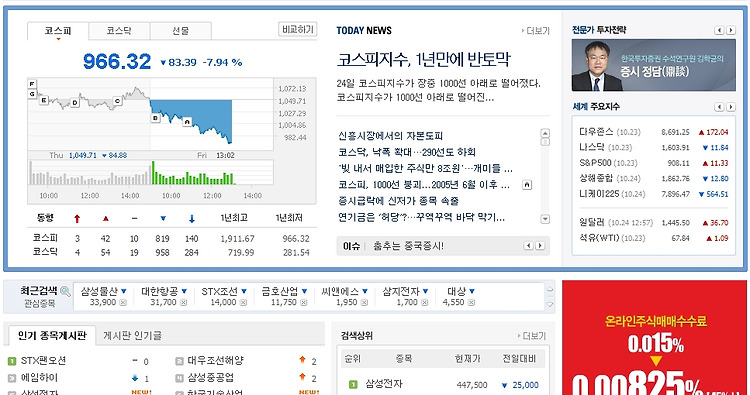Click the 비교하기 compare button
Viewport: 750px width, 395px height.
[x=297, y=30]
